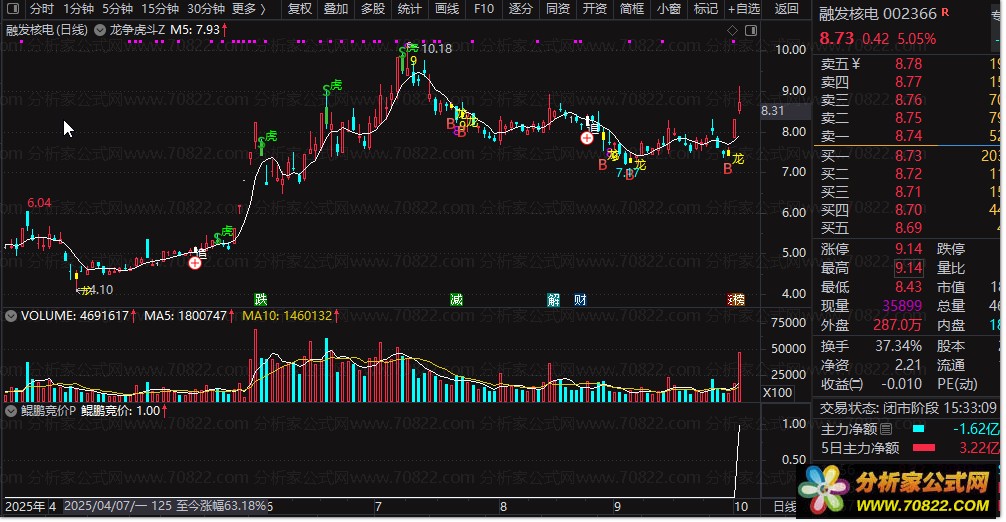Image resolution: width=1006 pixels, height=522 pixels.
Task: Switch to 分时 intraday view
Action: tap(42, 8)
